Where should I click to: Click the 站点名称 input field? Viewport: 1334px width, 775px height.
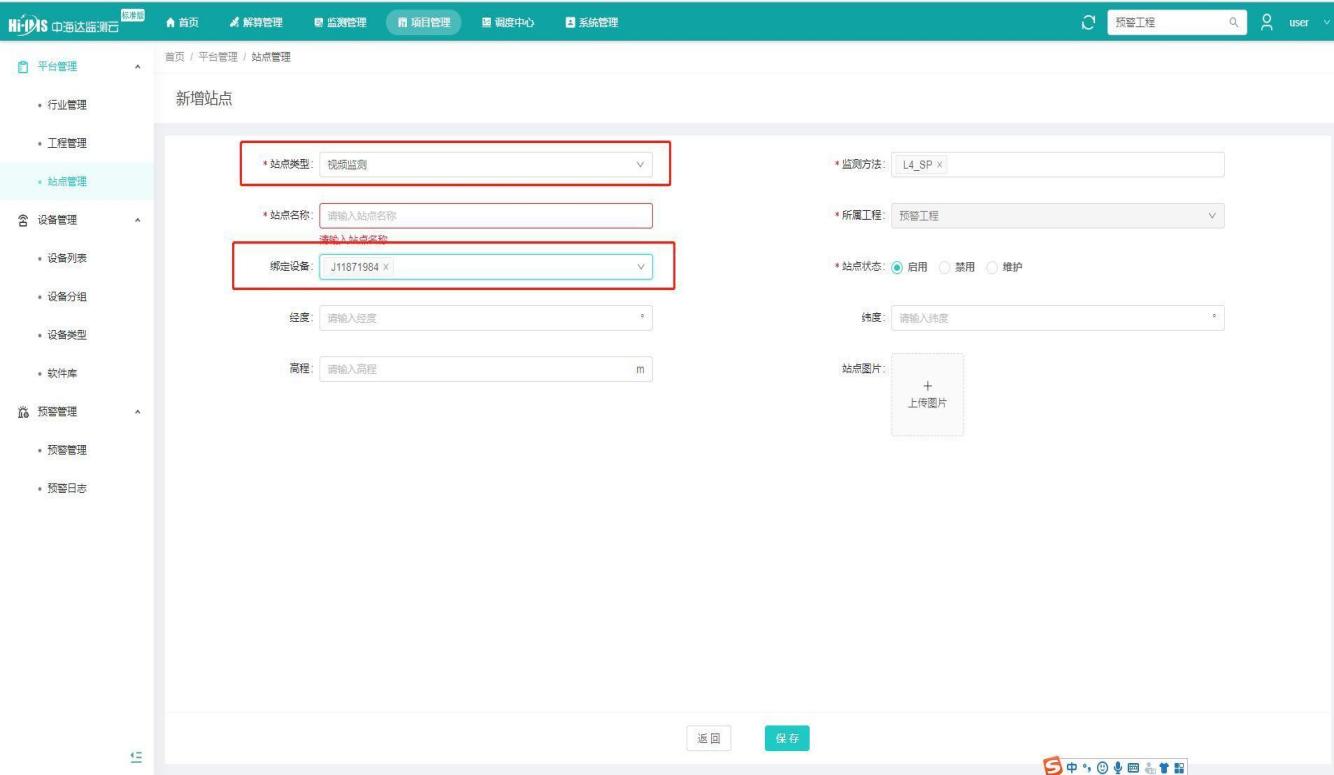(485, 216)
